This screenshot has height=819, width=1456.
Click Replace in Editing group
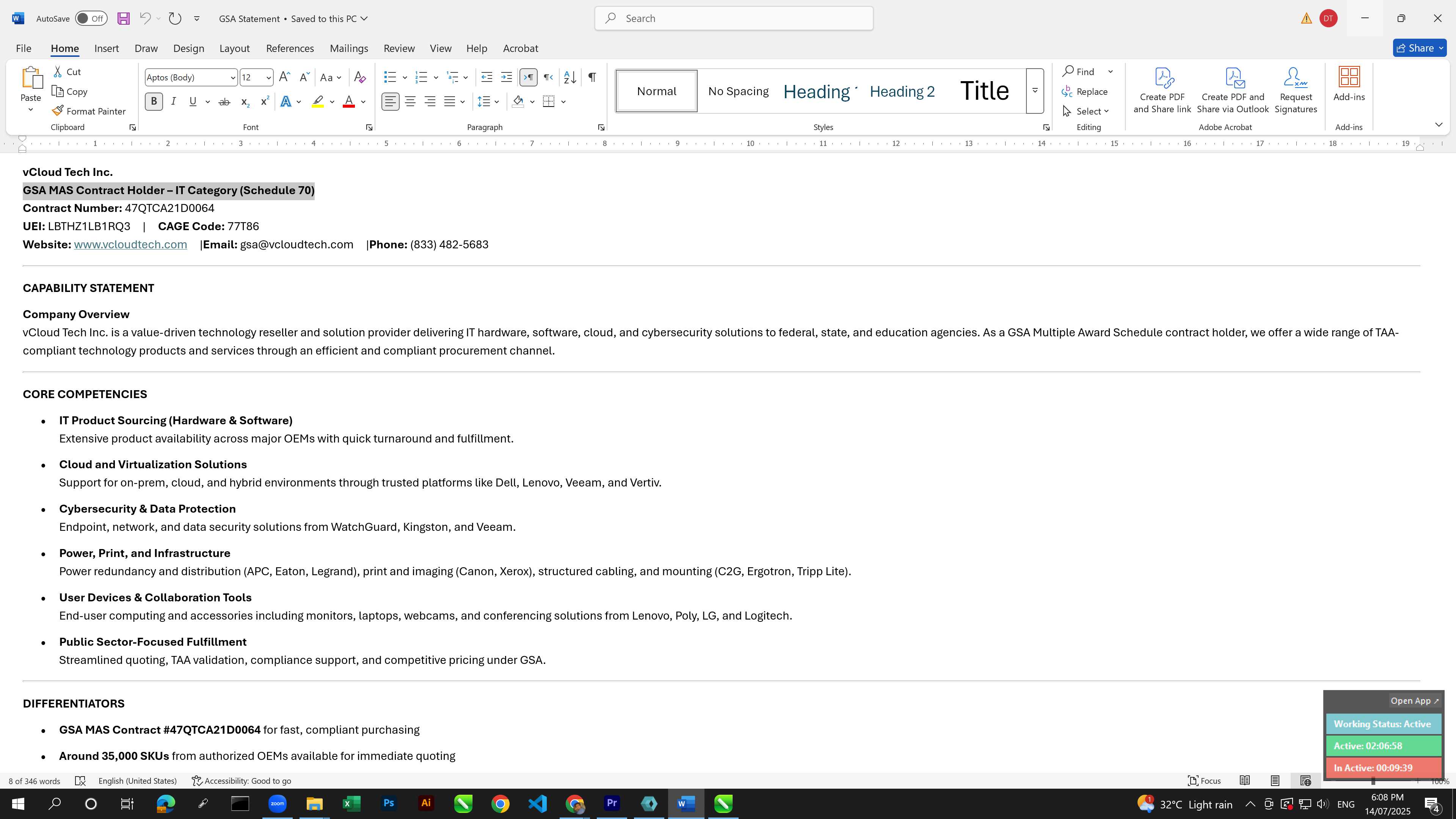click(1085, 91)
